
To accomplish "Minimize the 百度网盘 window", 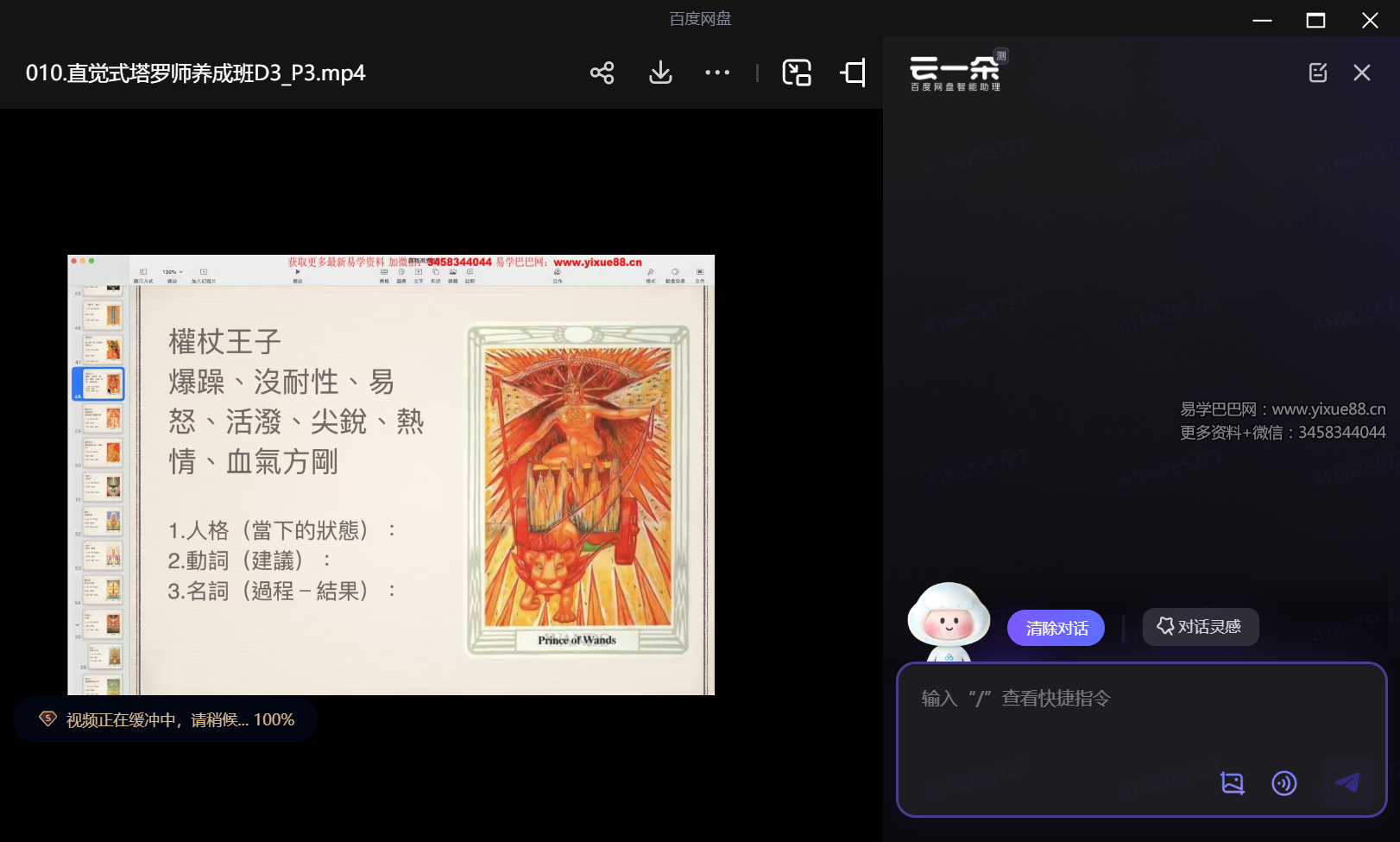I will click(1262, 20).
